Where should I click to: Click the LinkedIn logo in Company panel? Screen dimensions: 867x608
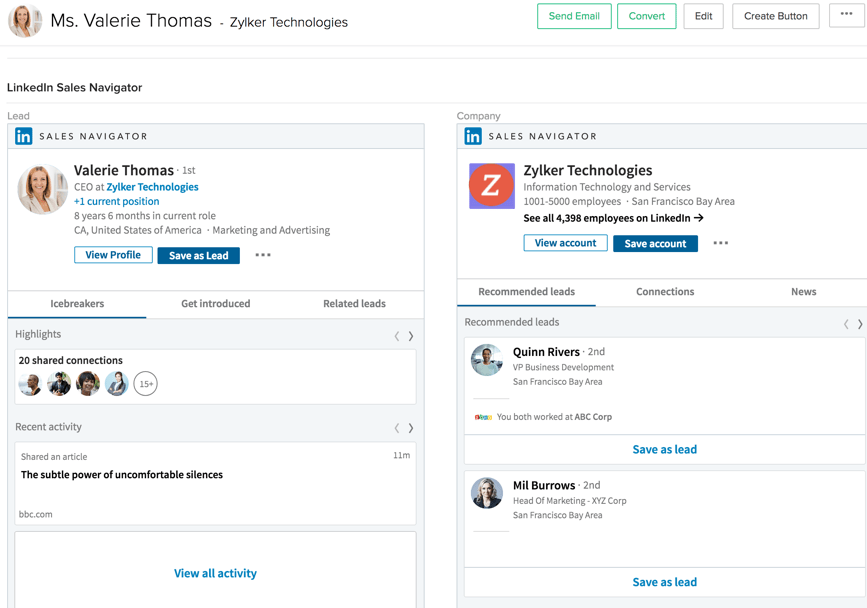(473, 136)
